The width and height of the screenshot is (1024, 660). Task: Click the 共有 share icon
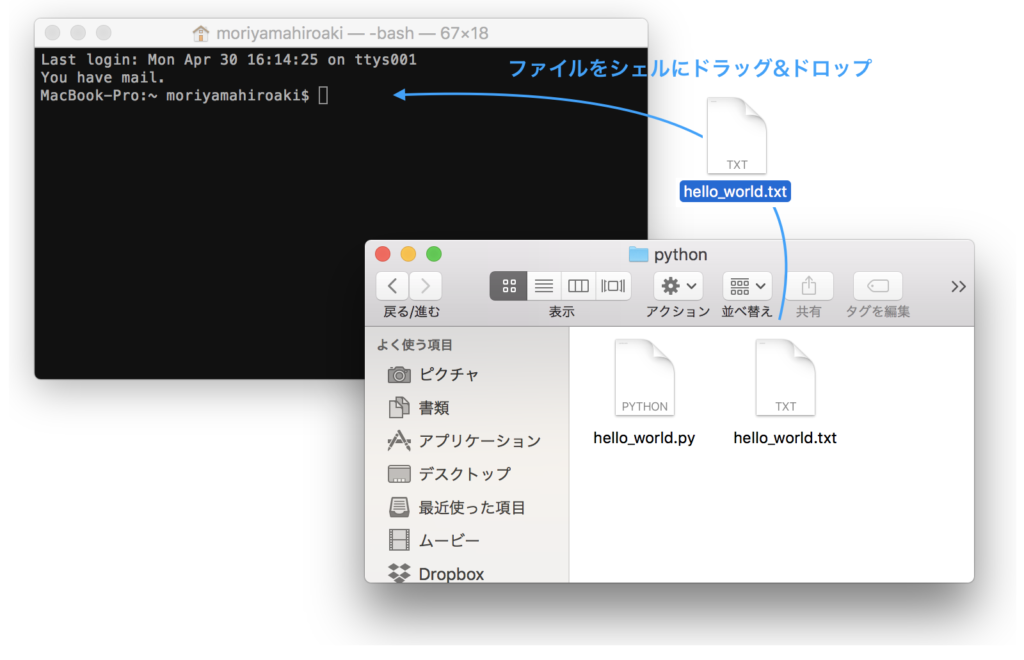[x=810, y=285]
